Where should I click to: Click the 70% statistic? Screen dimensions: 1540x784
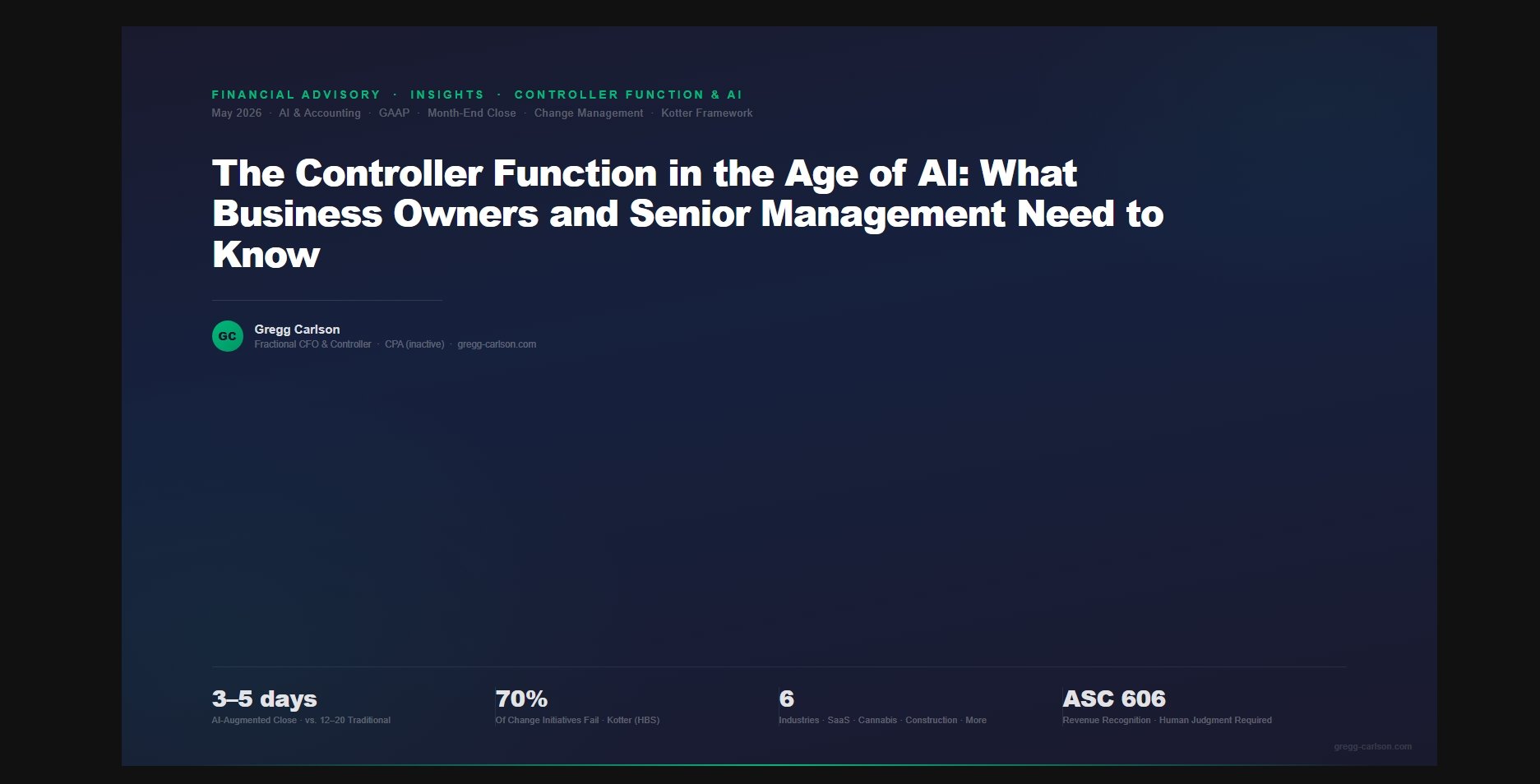tap(521, 699)
